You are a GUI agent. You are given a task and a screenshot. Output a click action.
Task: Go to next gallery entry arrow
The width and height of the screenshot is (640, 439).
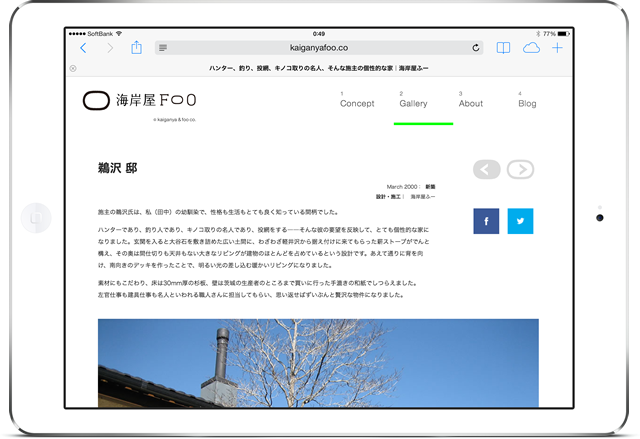520,169
